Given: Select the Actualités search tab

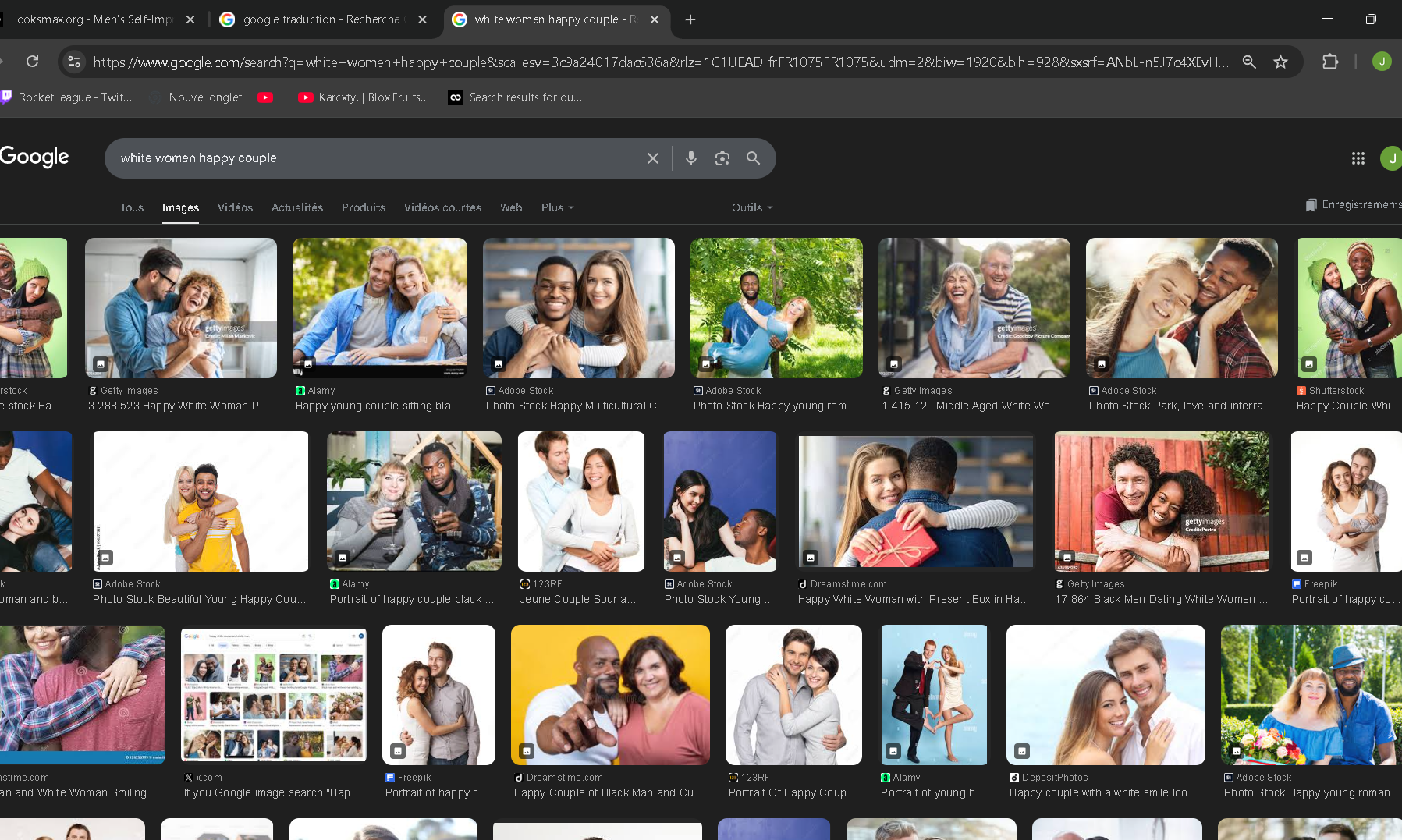Looking at the screenshot, I should point(296,207).
